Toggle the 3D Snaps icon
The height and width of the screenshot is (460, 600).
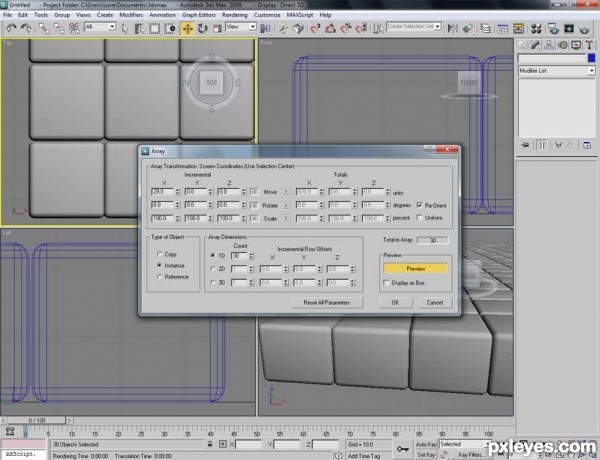[x=315, y=28]
